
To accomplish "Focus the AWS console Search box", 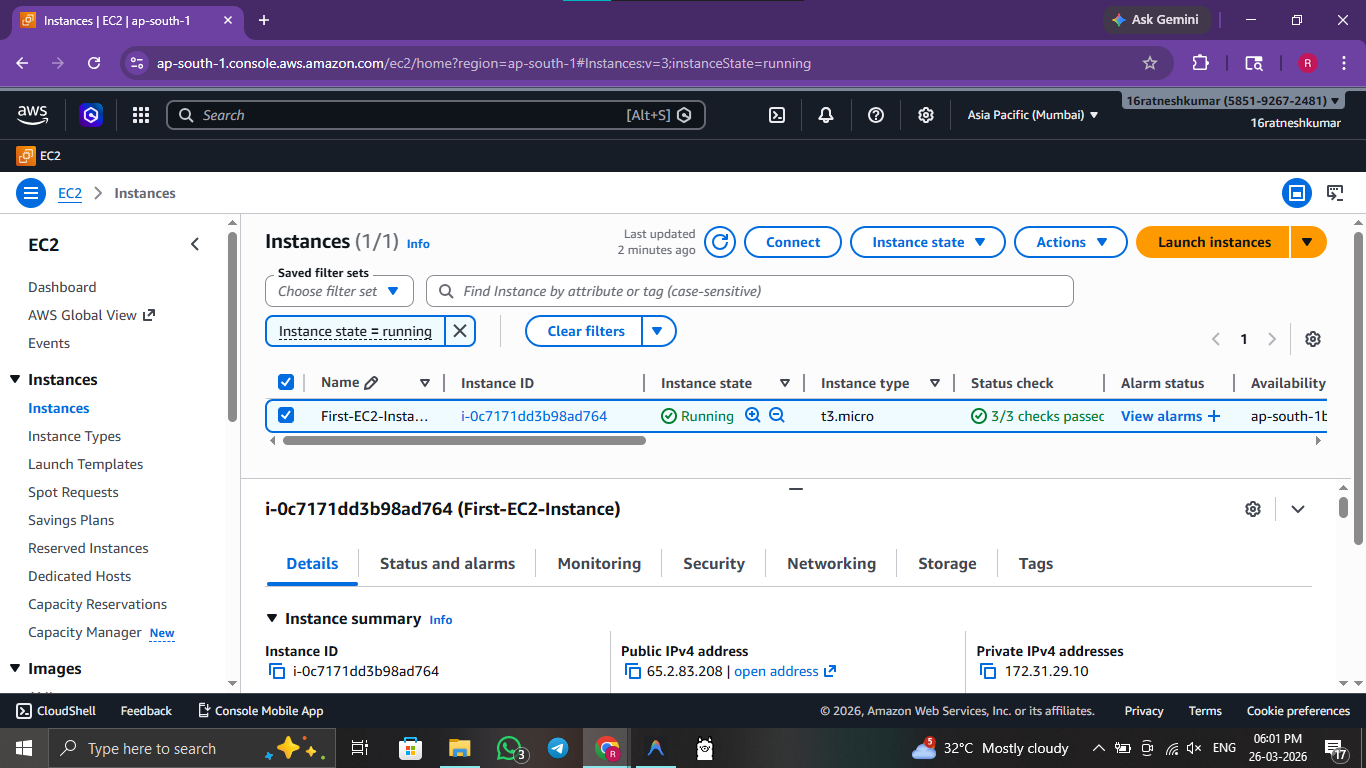I will click(x=436, y=115).
